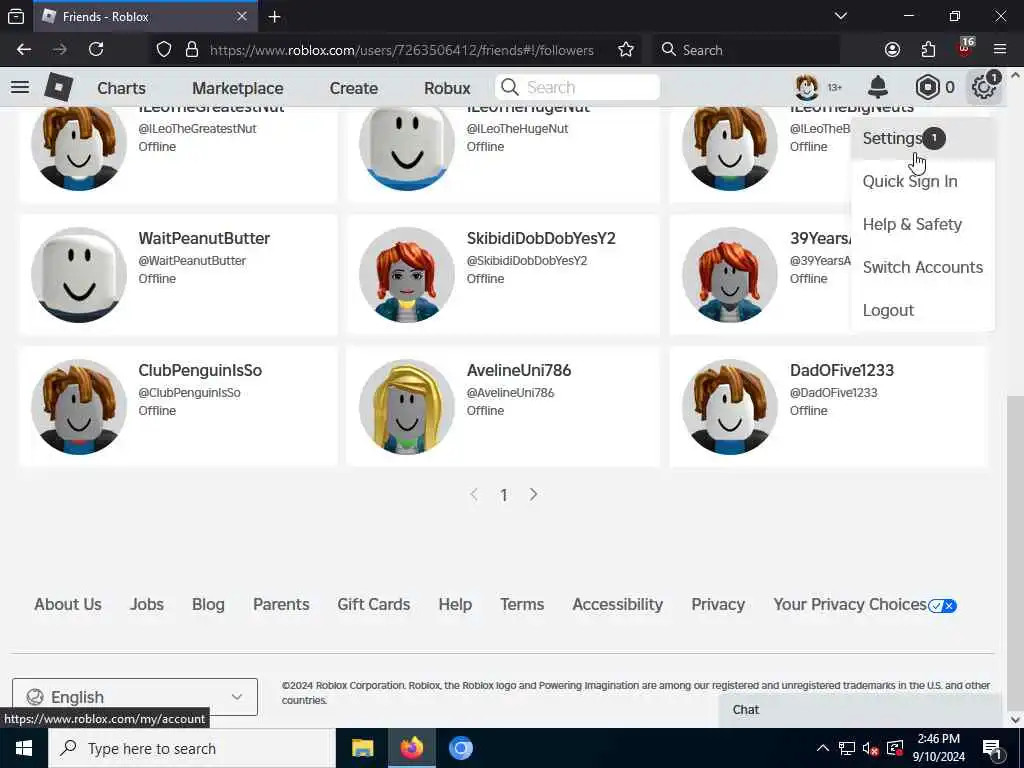Click the browser URL address bar
This screenshot has width=1024, height=768.
coord(402,50)
